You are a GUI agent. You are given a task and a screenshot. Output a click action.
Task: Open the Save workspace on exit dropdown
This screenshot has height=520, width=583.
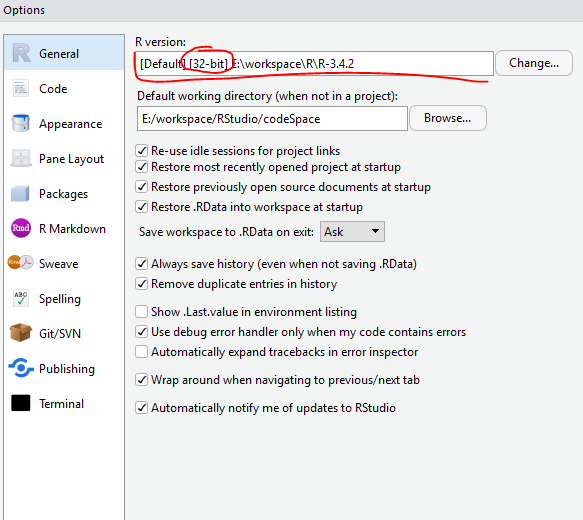[x=352, y=232]
